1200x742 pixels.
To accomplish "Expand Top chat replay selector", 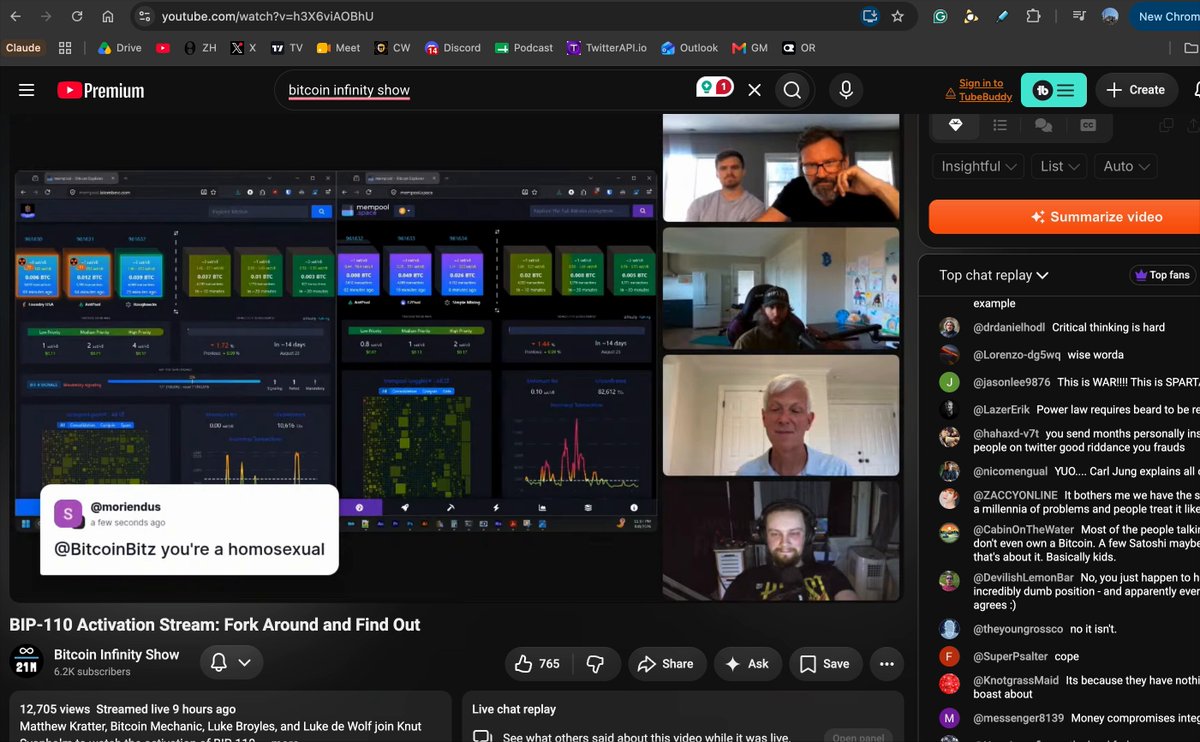I will 994,275.
